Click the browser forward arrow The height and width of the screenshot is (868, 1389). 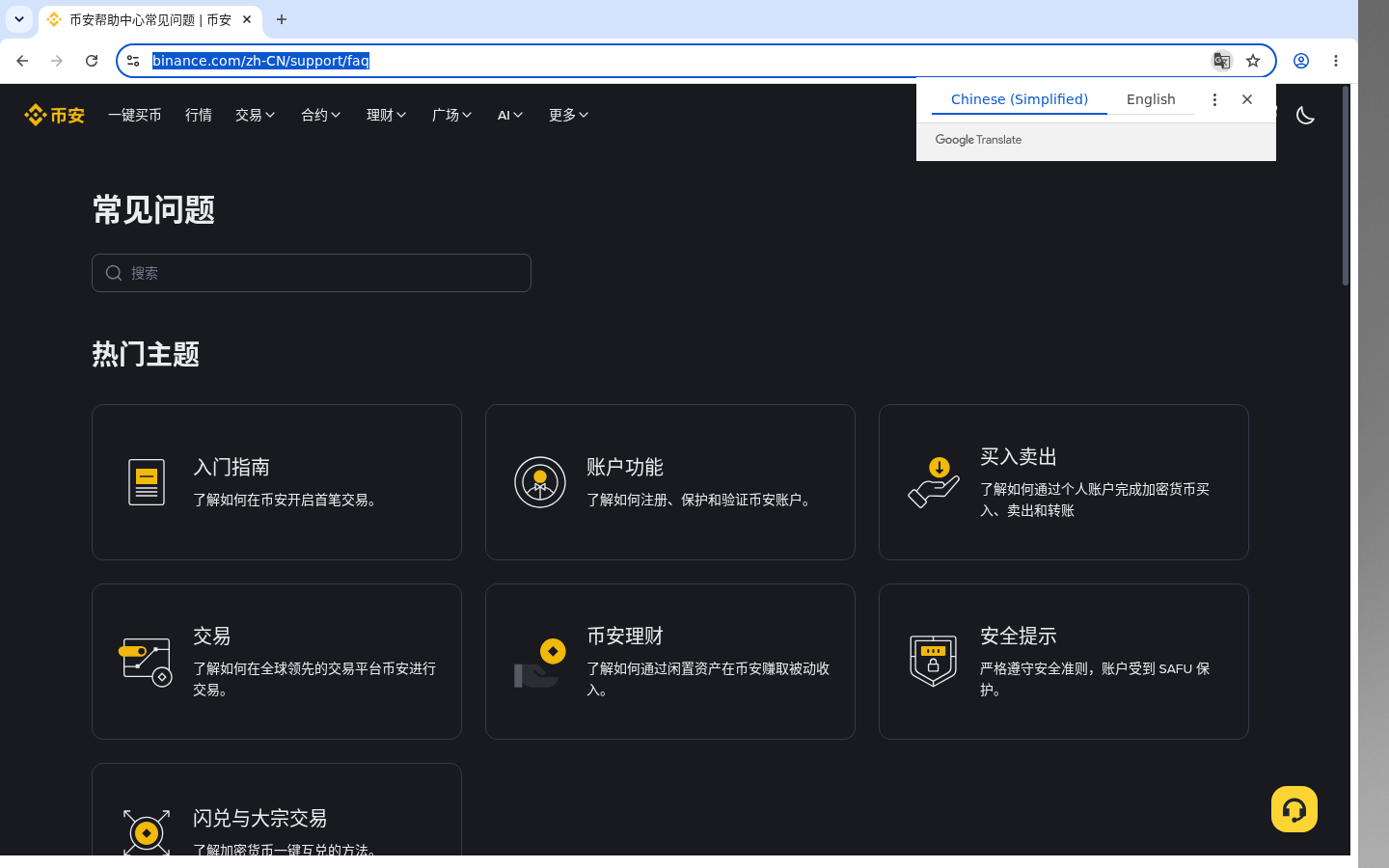click(57, 61)
